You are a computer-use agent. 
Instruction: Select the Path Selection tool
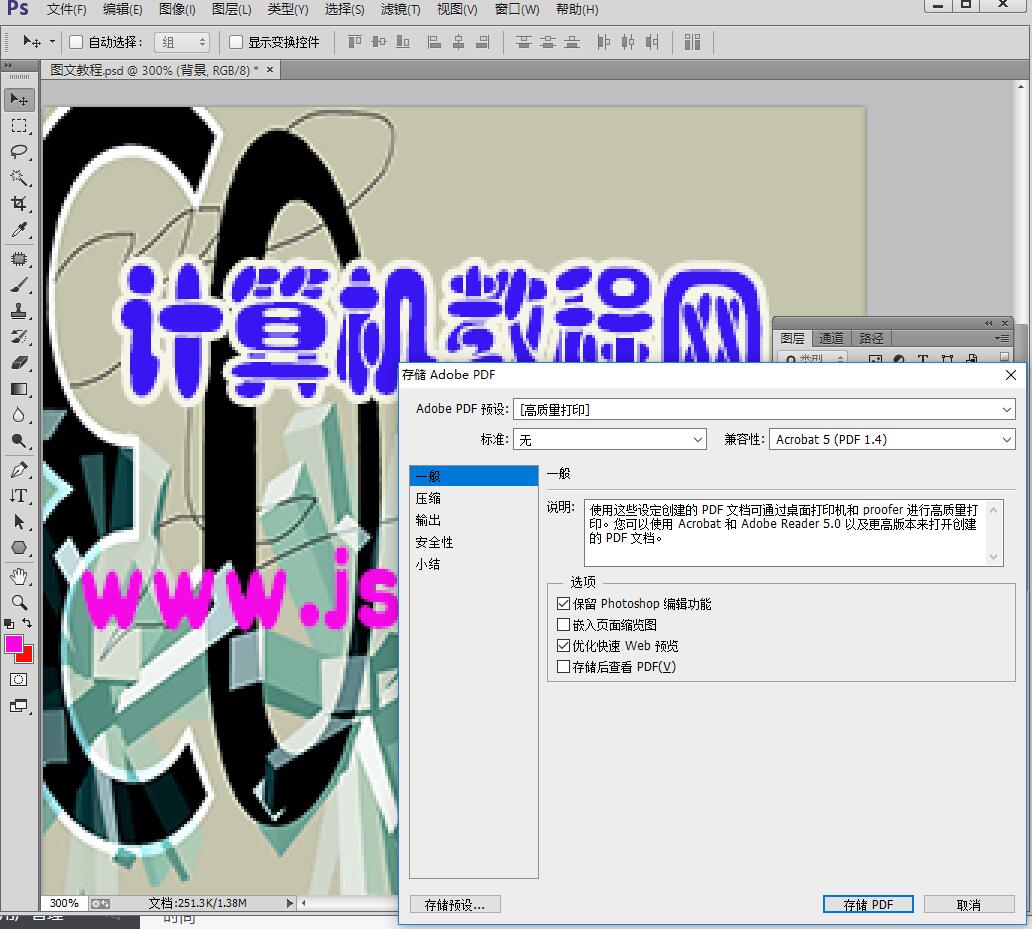pos(19,522)
